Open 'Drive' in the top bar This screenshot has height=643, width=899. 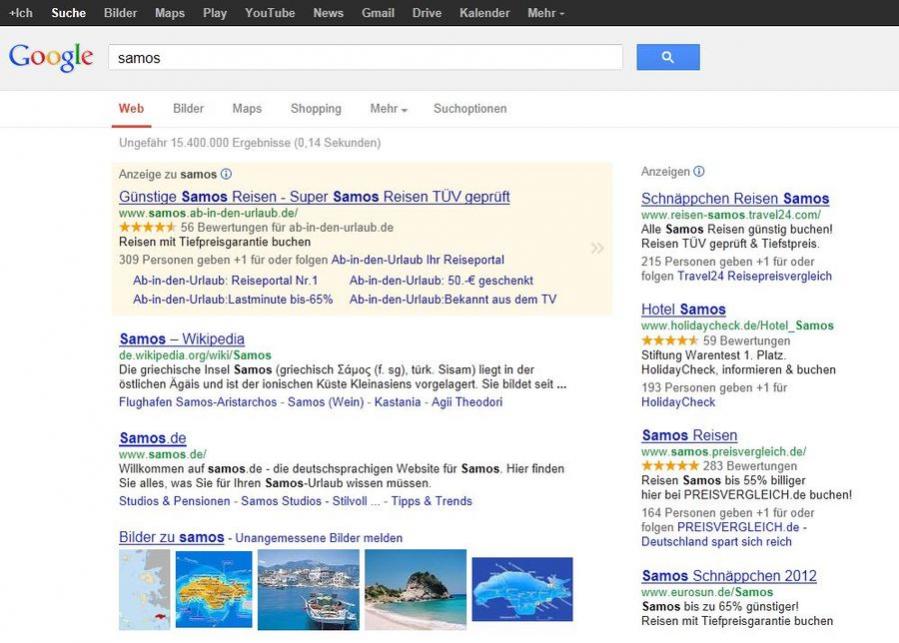click(427, 13)
